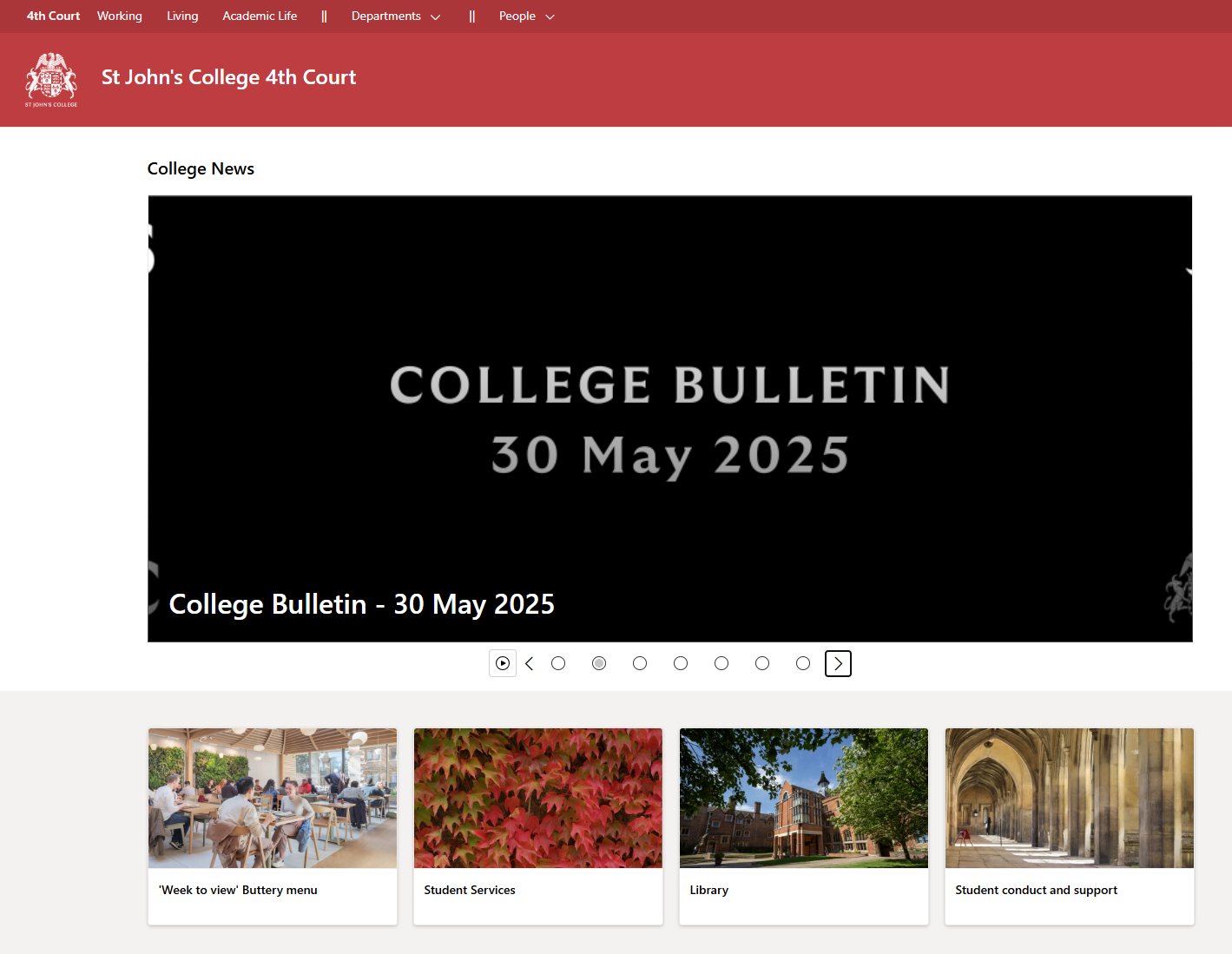The image size is (1232, 954).
Task: Open the 4th Court nav item
Action: tap(53, 16)
